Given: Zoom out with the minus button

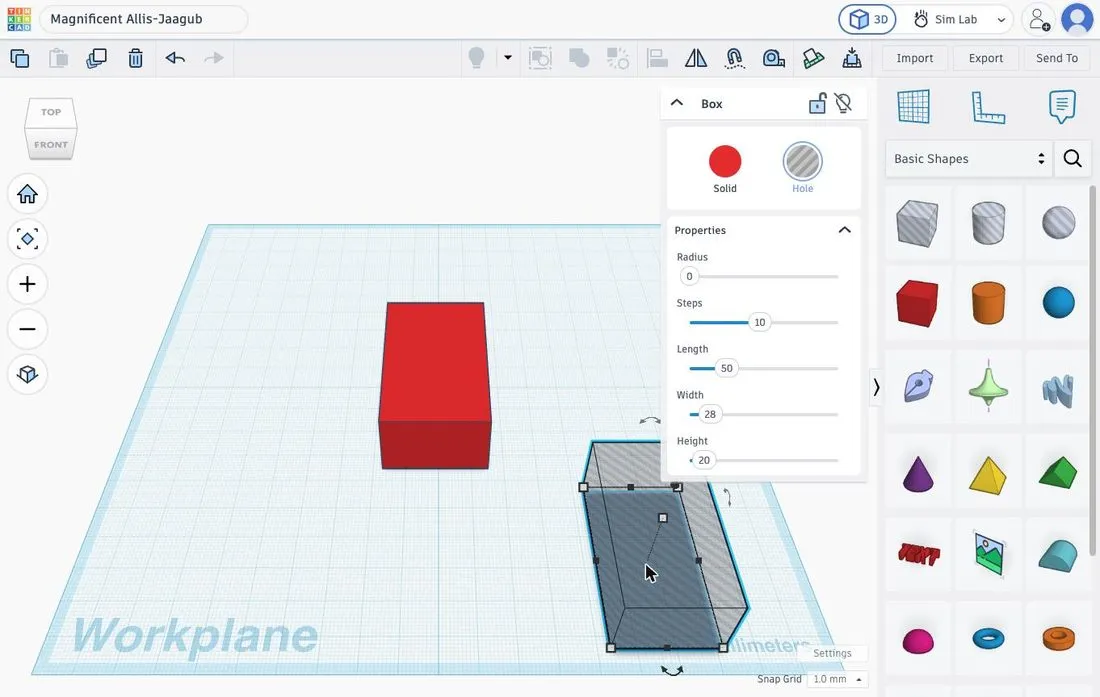Looking at the screenshot, I should (27, 329).
